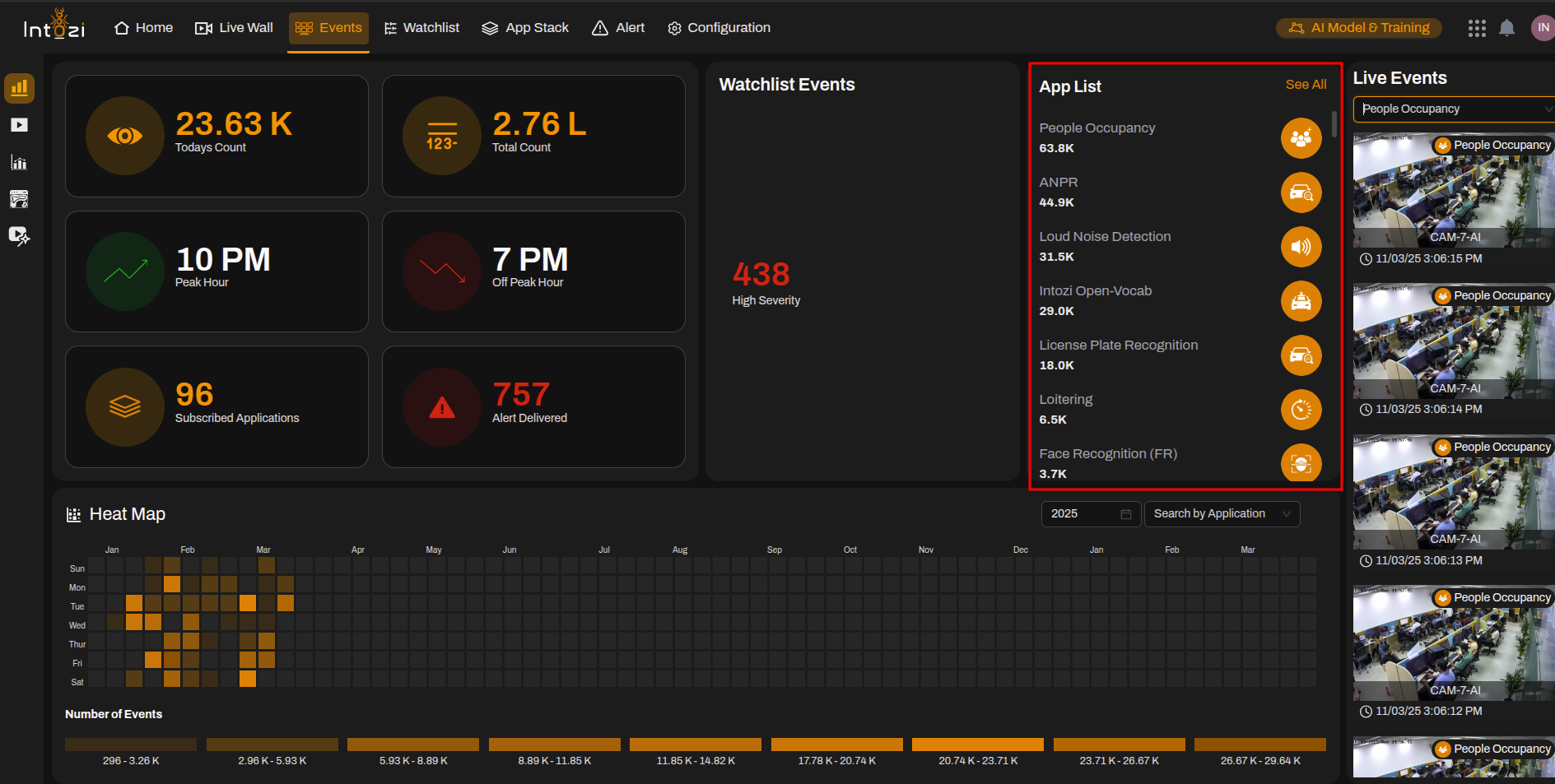
Task: Click the People Occupancy app icon
Action: pos(1301,138)
